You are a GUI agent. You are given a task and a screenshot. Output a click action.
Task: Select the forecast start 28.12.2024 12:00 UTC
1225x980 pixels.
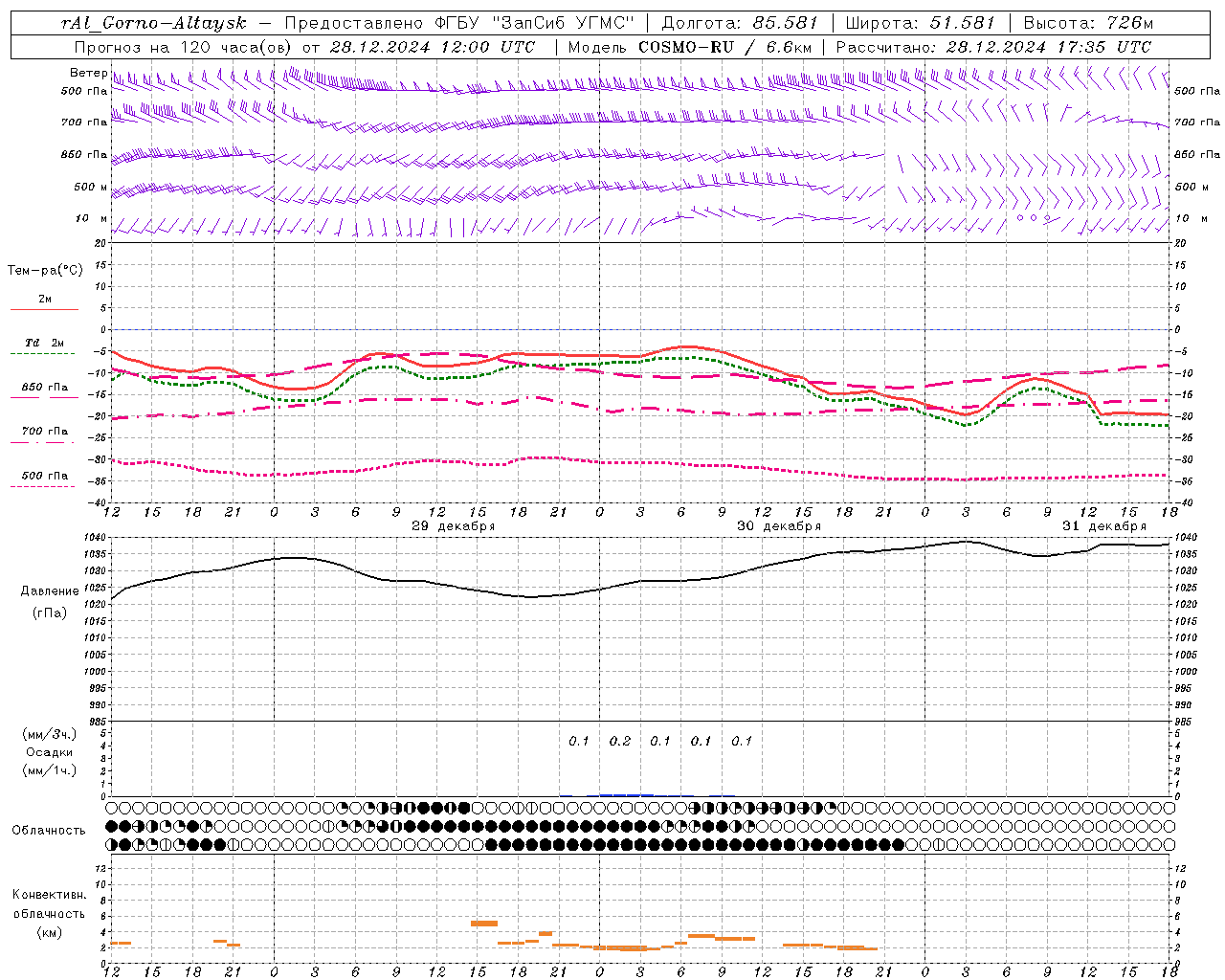432,46
